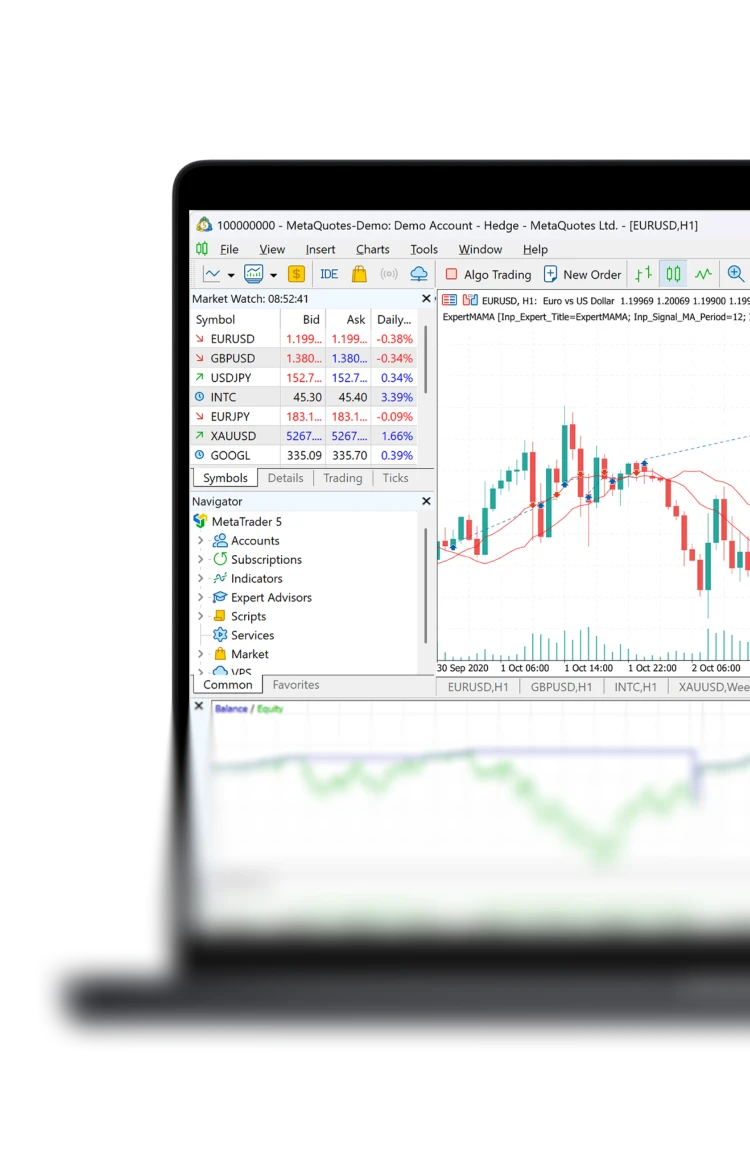Viewport: 750px width, 1172px height.
Task: Open the Help menu
Action: (x=535, y=250)
